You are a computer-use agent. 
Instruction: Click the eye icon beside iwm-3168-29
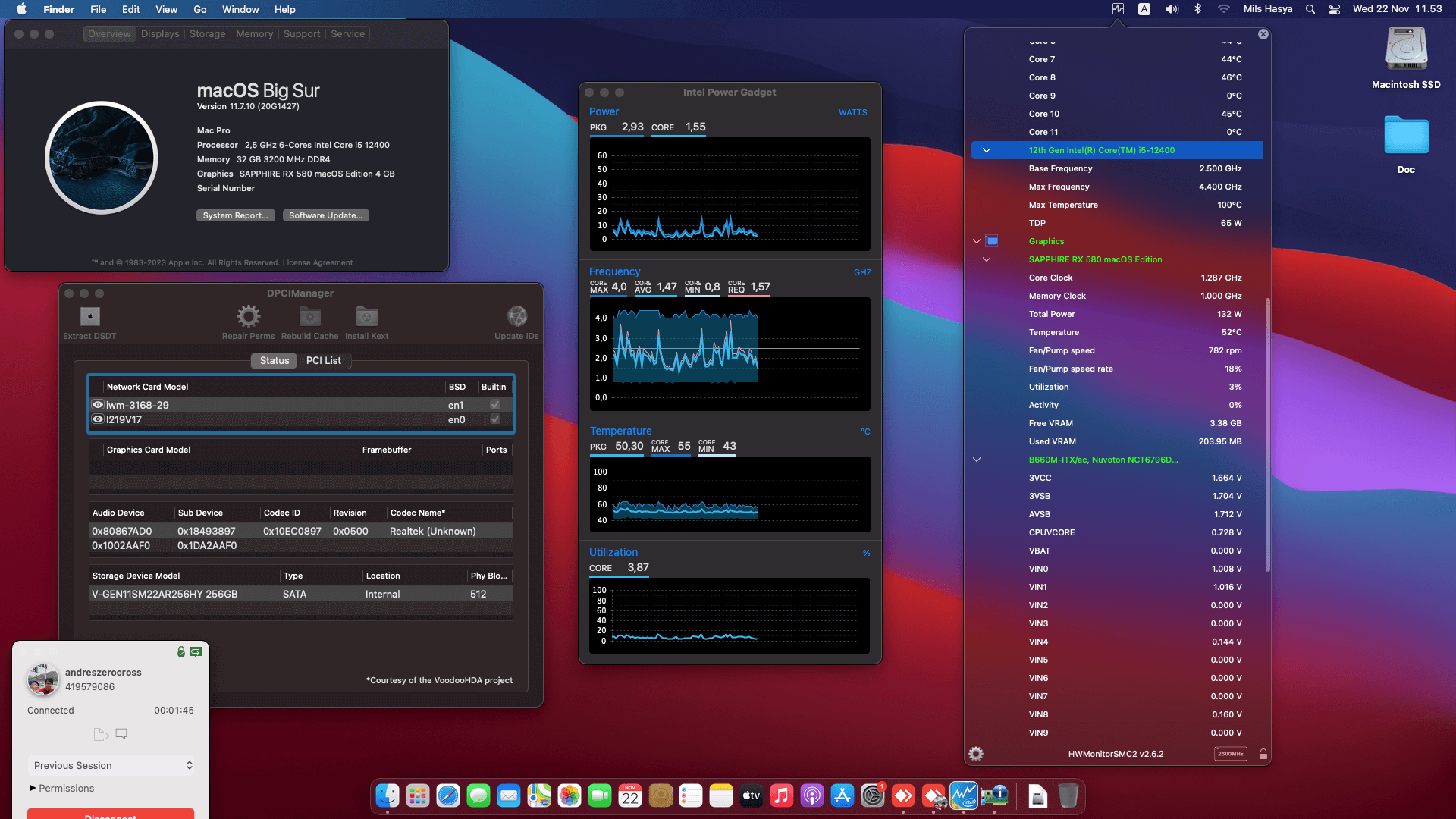click(x=98, y=405)
